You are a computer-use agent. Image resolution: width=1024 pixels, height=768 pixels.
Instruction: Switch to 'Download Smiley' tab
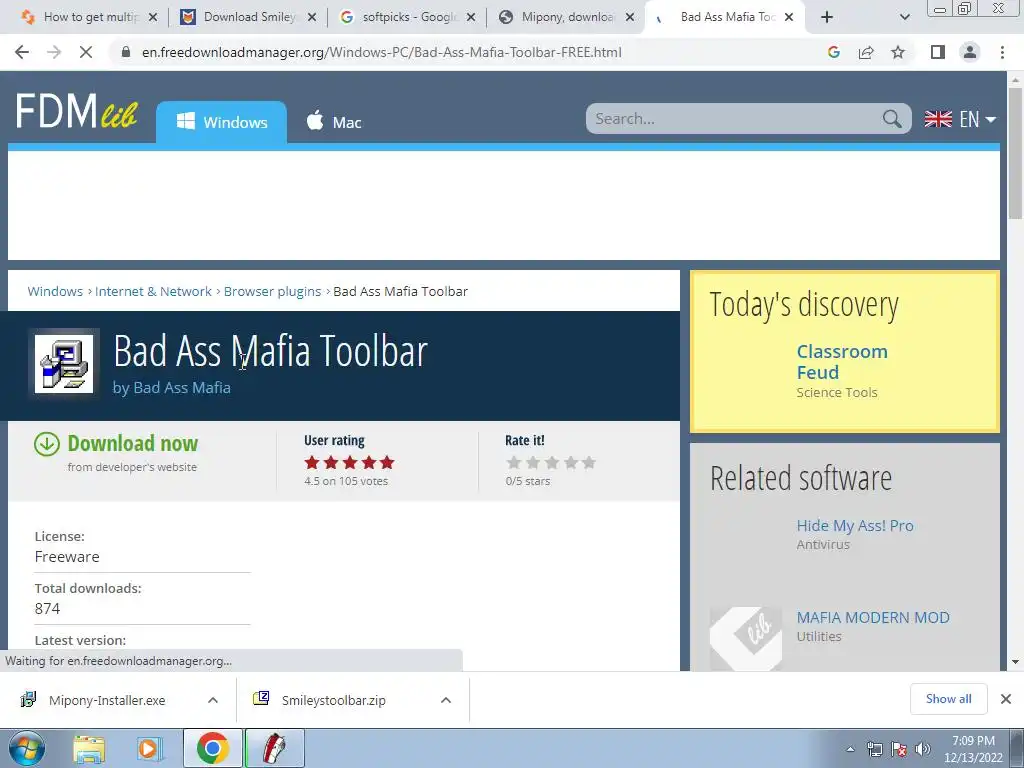pos(249,17)
